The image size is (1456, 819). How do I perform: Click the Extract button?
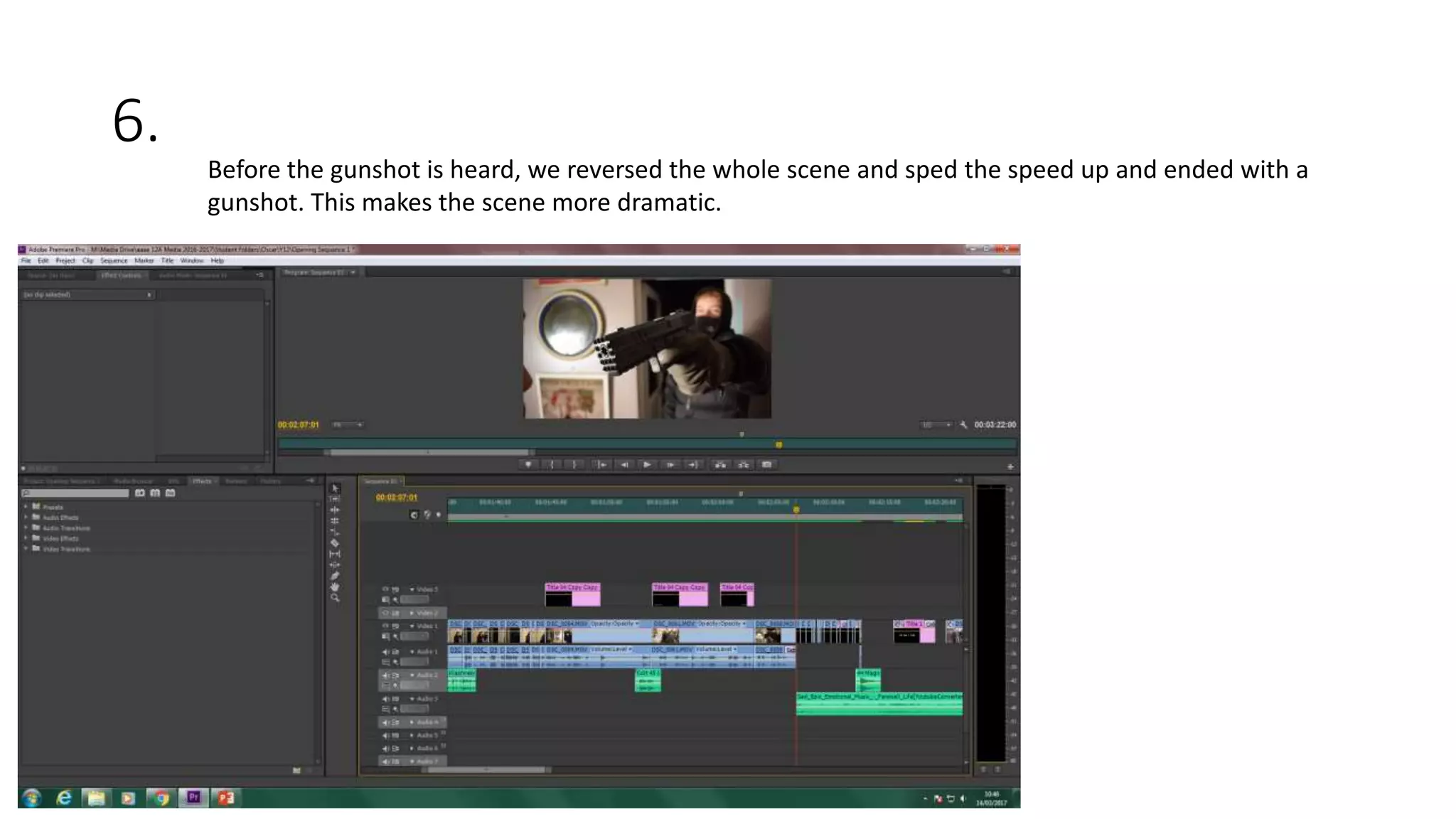point(744,465)
